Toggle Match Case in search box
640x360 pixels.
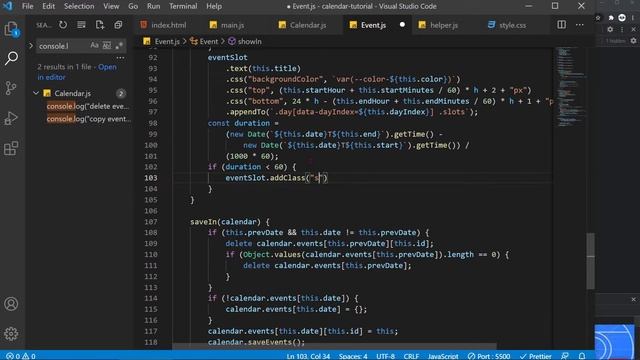[94, 46]
